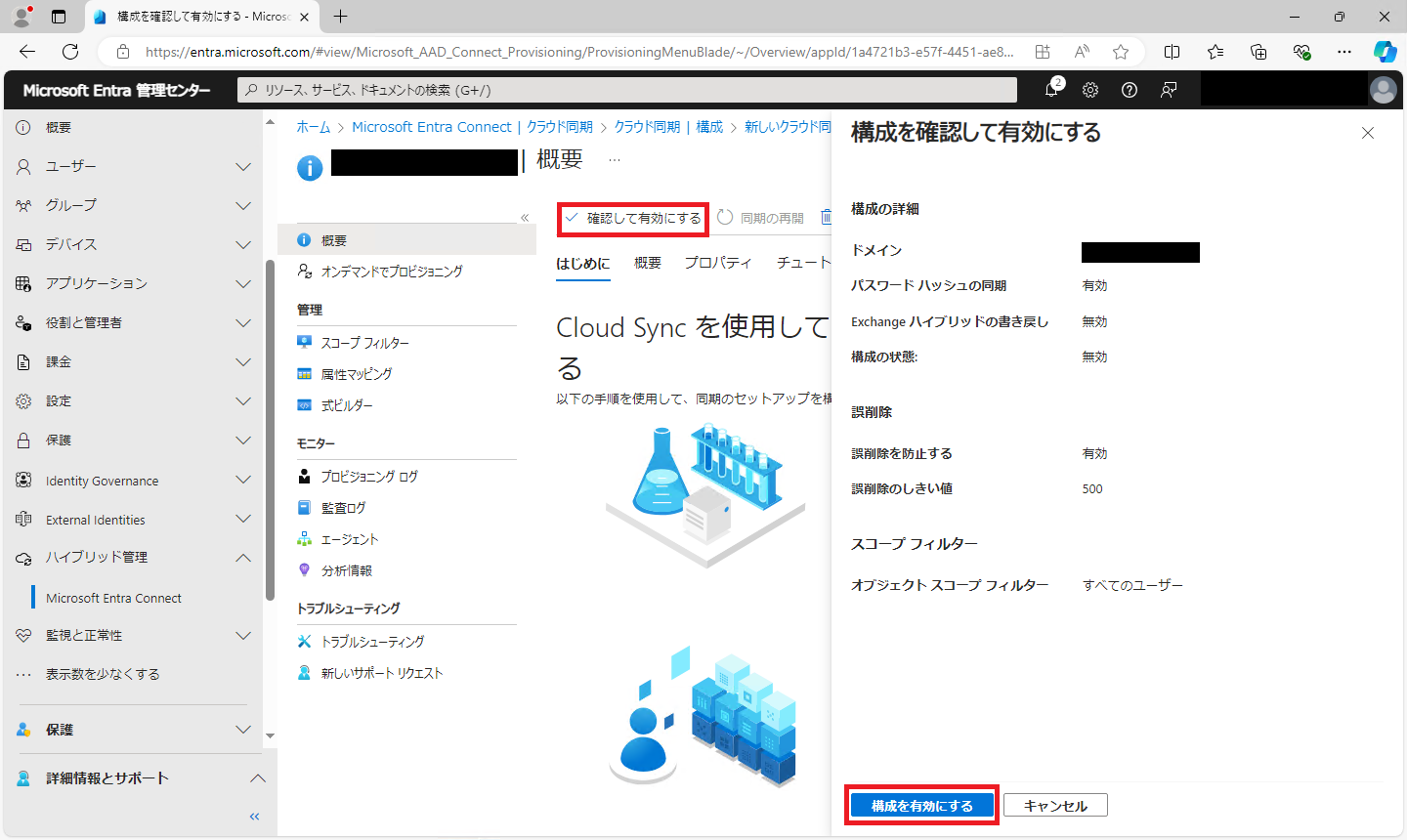Click the 構成を有効にする button
This screenshot has height=840, width=1407.
pos(921,806)
